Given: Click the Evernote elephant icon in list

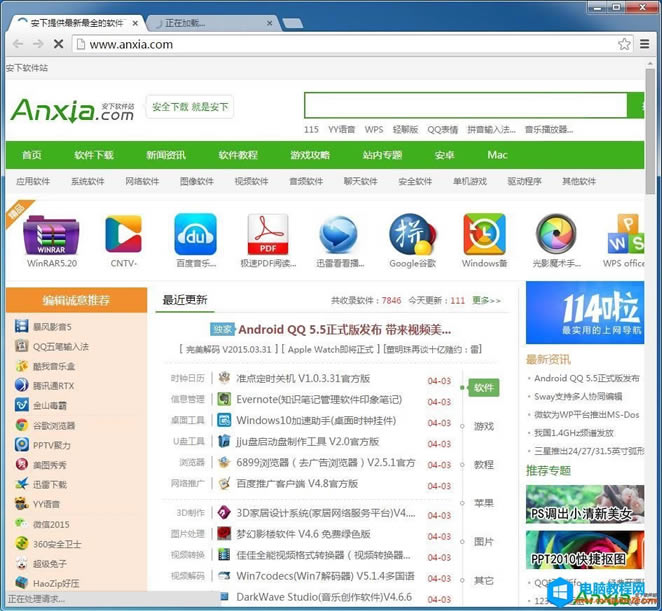Looking at the screenshot, I should pos(224,399).
